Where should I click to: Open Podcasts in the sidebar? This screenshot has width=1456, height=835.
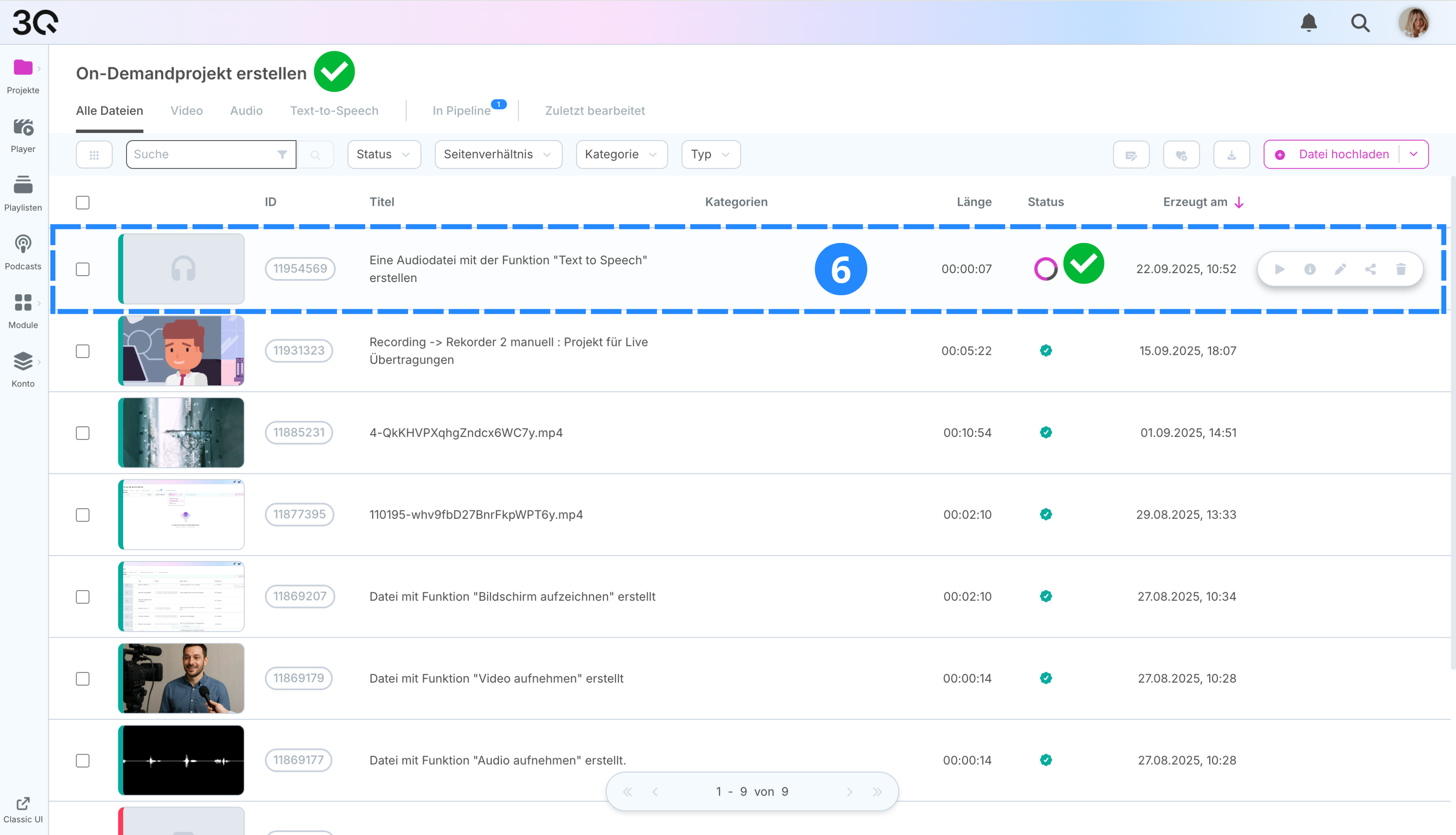tap(23, 252)
